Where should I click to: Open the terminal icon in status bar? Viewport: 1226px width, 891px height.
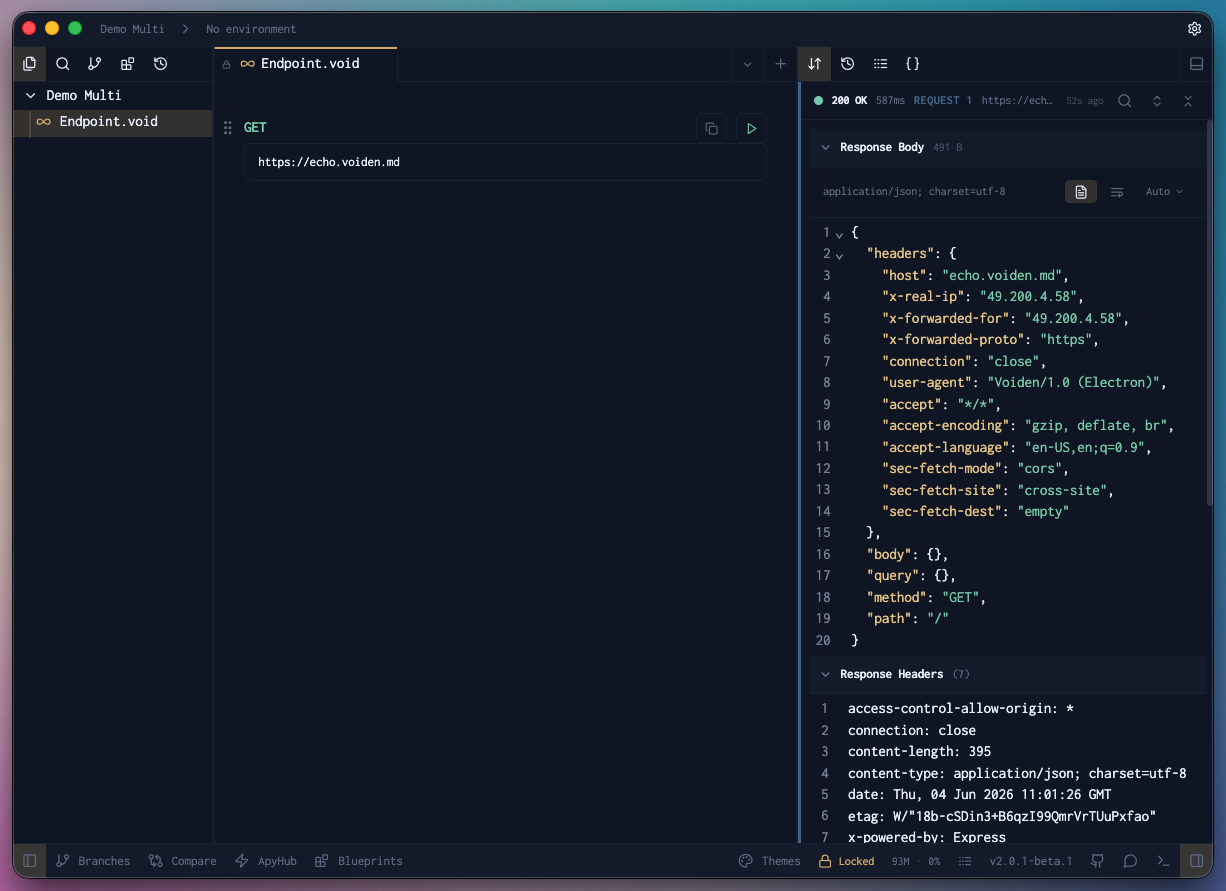coord(1163,861)
